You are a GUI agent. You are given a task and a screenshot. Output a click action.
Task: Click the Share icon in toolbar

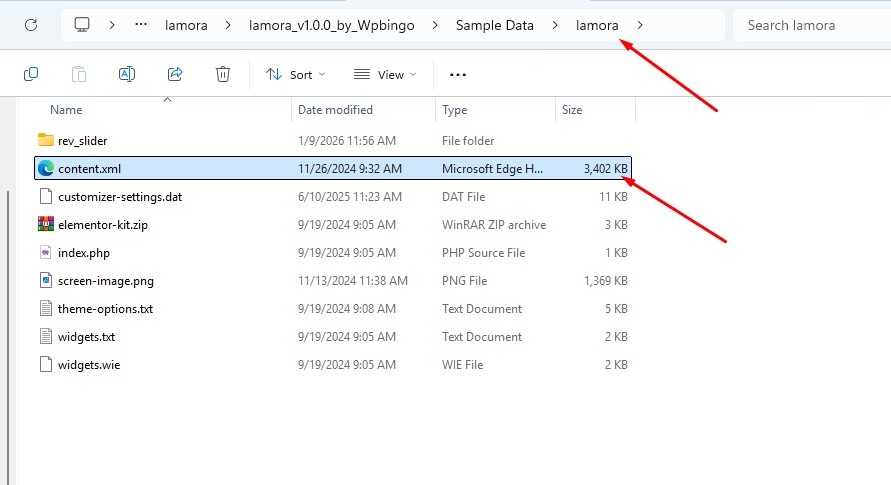[175, 74]
